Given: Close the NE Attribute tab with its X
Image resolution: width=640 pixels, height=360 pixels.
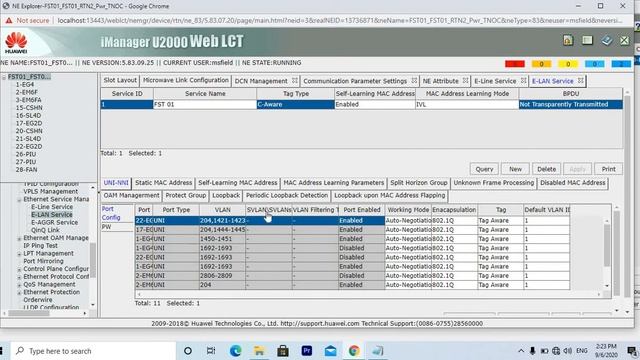Looking at the screenshot, I should pos(465,80).
